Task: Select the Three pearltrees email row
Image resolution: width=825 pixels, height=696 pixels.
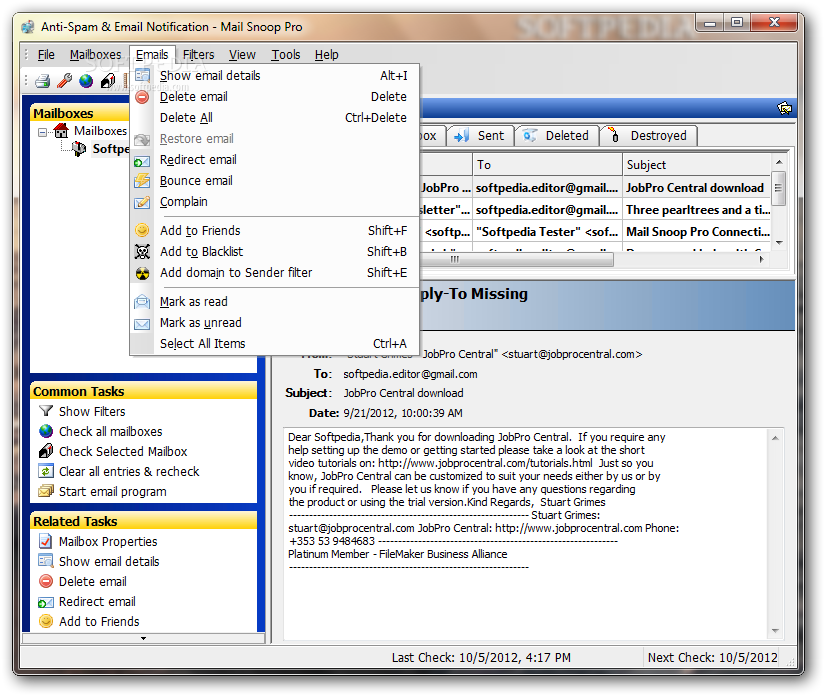Action: click(595, 210)
